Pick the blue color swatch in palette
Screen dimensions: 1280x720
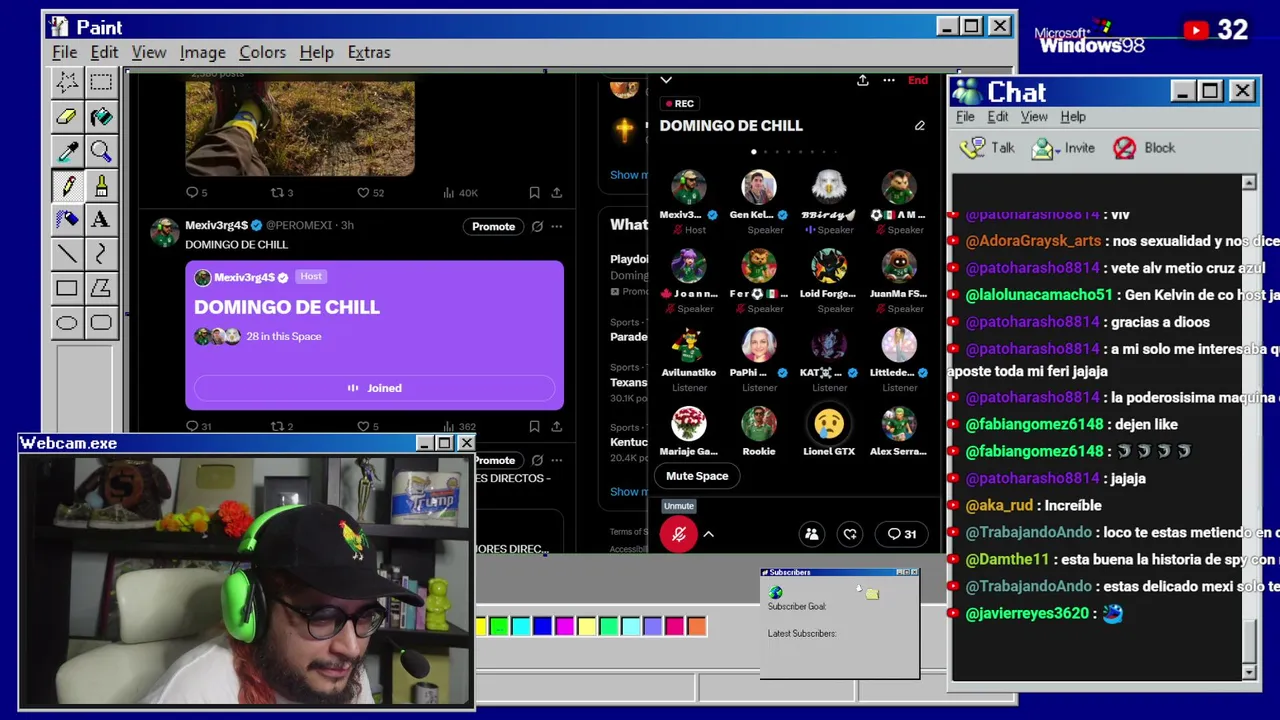tap(542, 627)
